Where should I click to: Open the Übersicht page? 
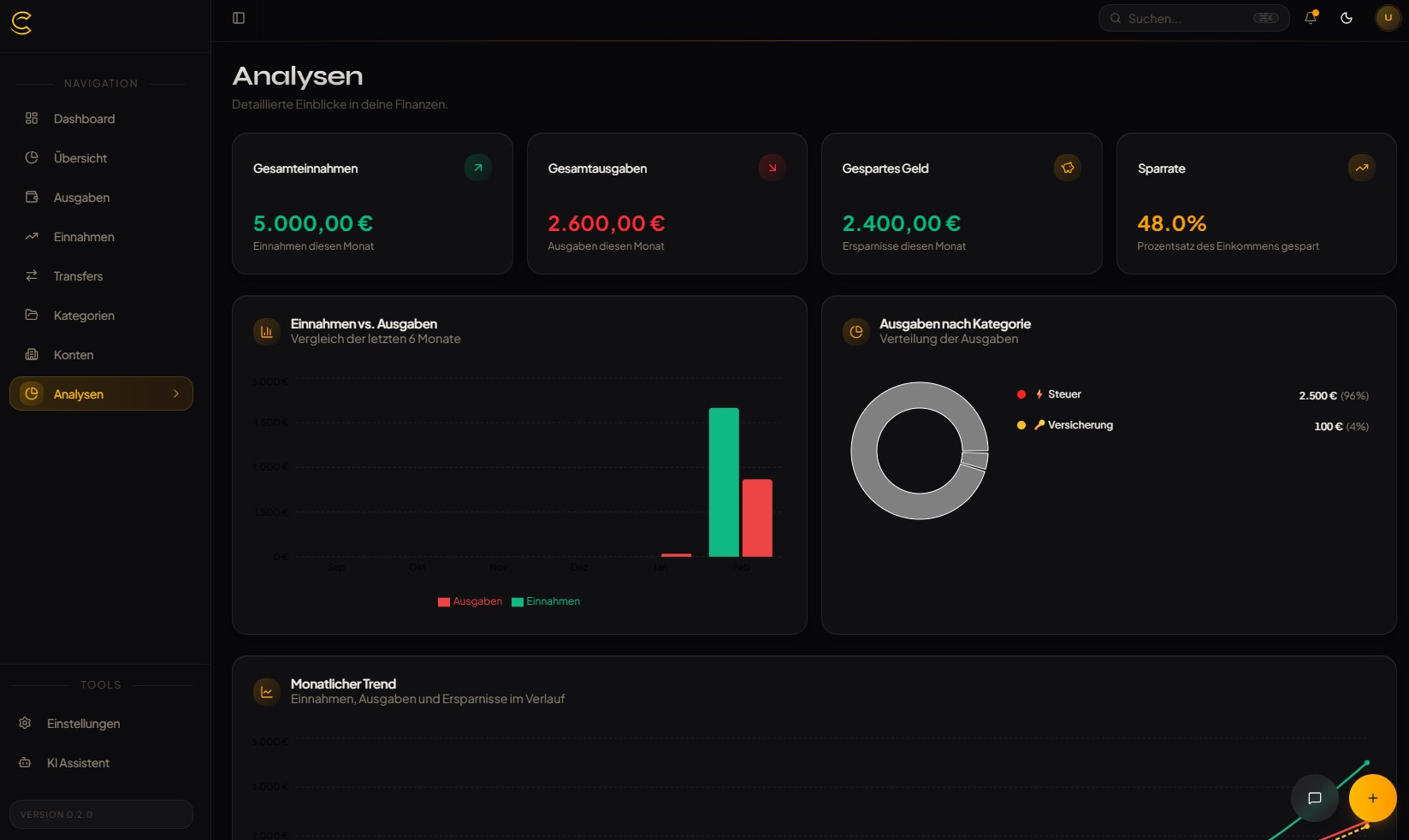tap(80, 158)
